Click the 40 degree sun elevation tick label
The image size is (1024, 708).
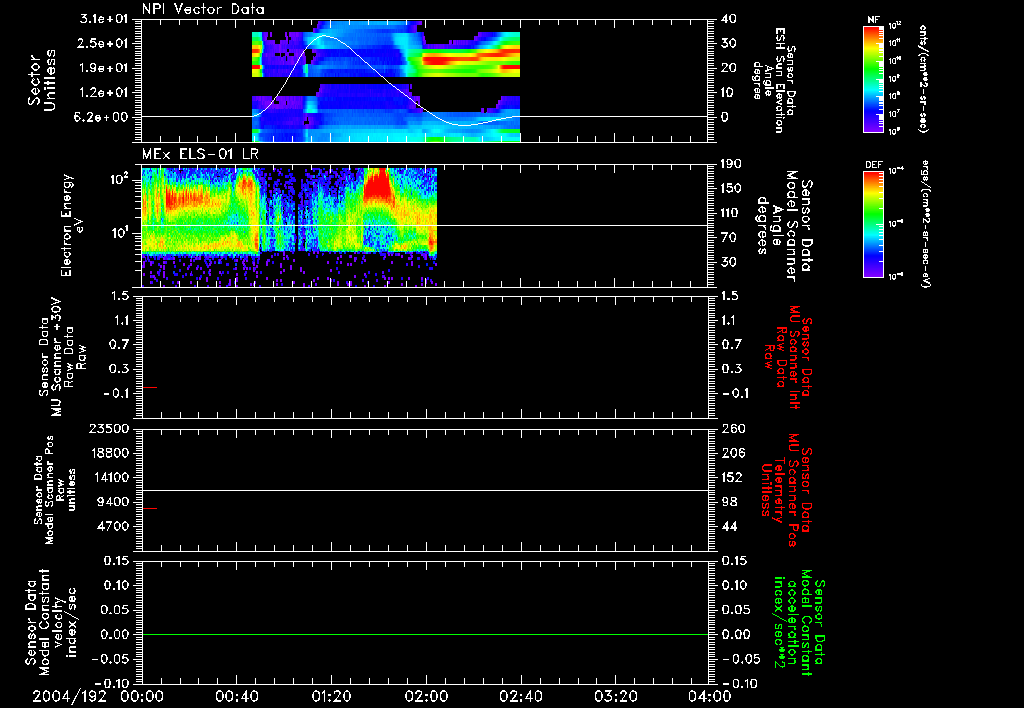[729, 19]
